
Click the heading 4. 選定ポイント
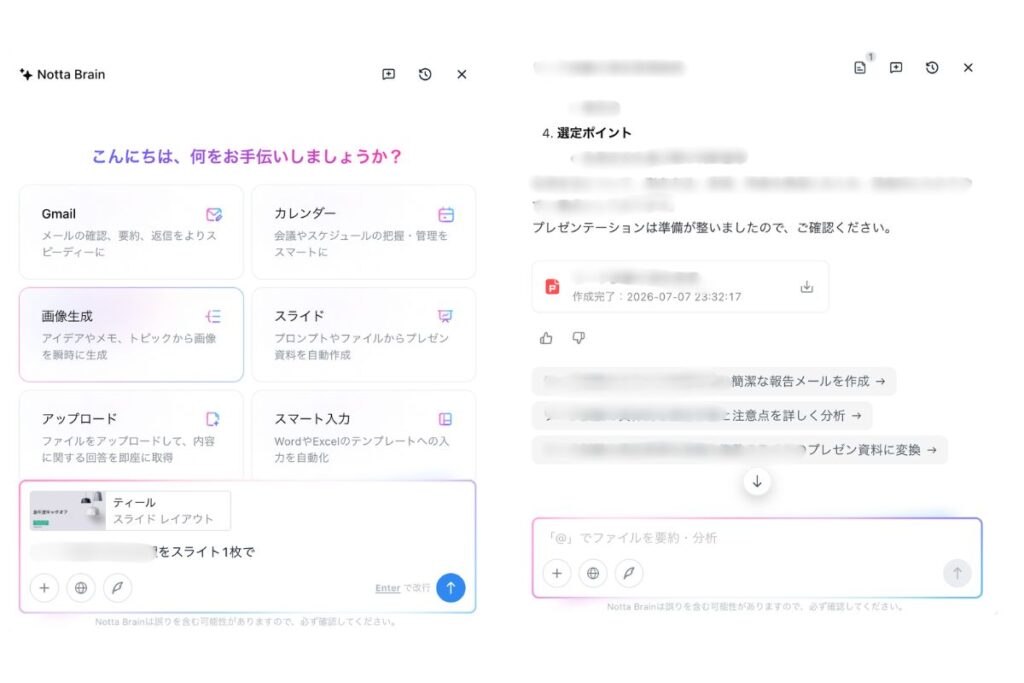[586, 133]
